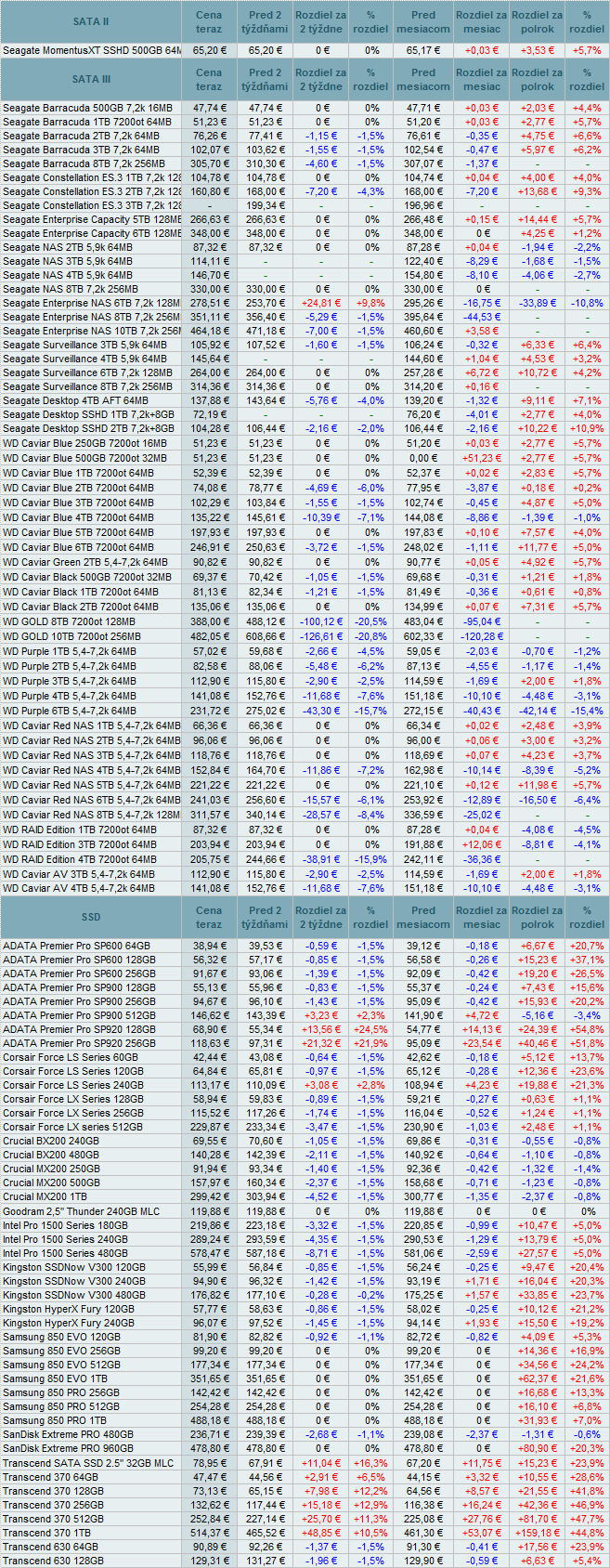
Task: Click the SATA III section header
Action: tap(91, 79)
